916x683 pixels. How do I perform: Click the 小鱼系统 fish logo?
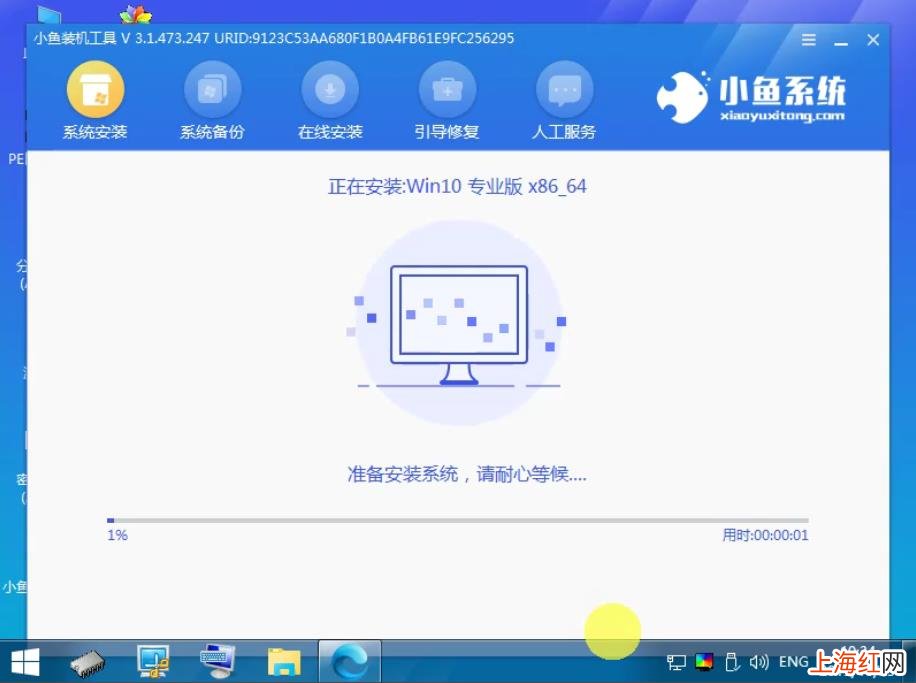[751, 97]
